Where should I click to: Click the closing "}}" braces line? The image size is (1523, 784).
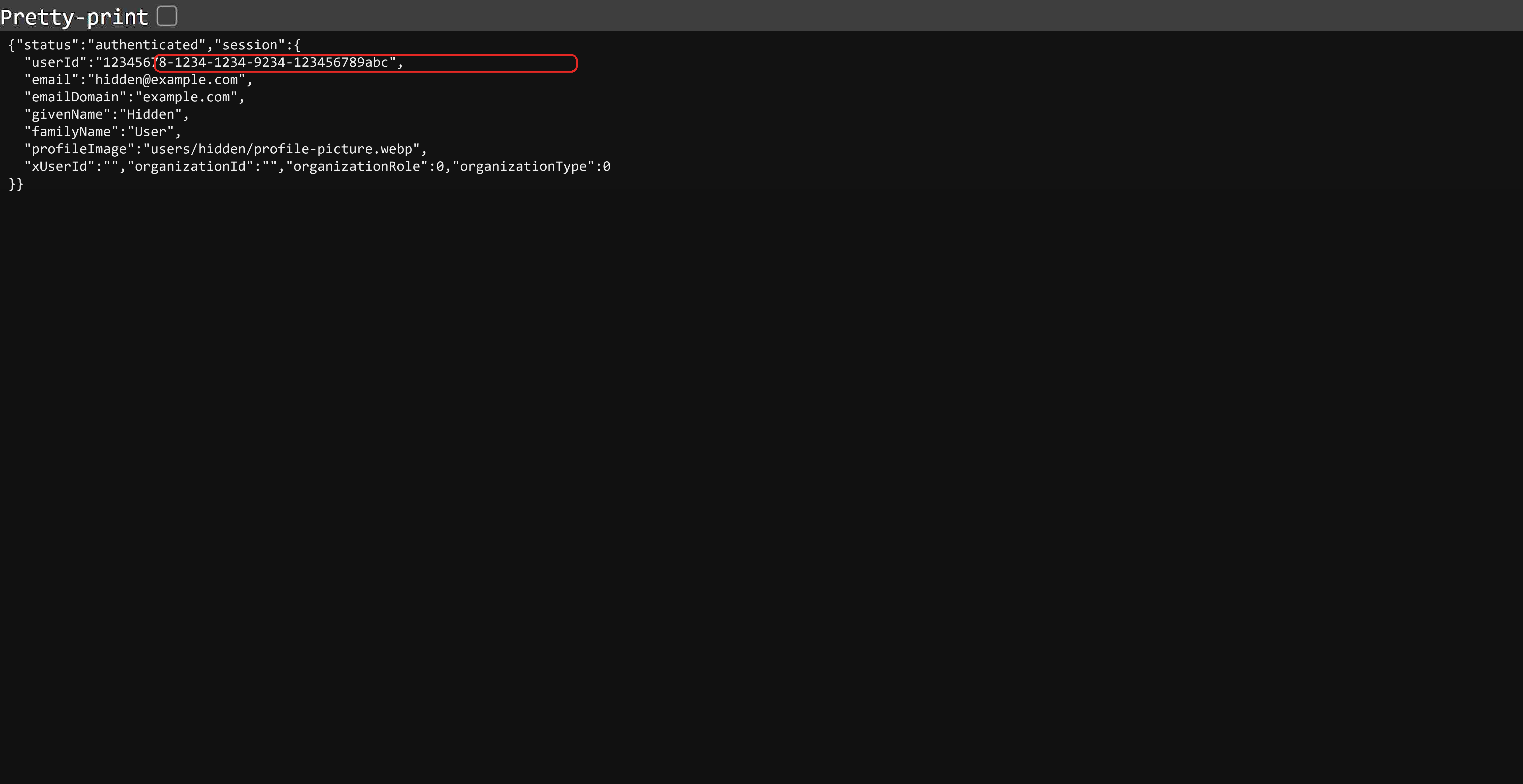pos(16,184)
